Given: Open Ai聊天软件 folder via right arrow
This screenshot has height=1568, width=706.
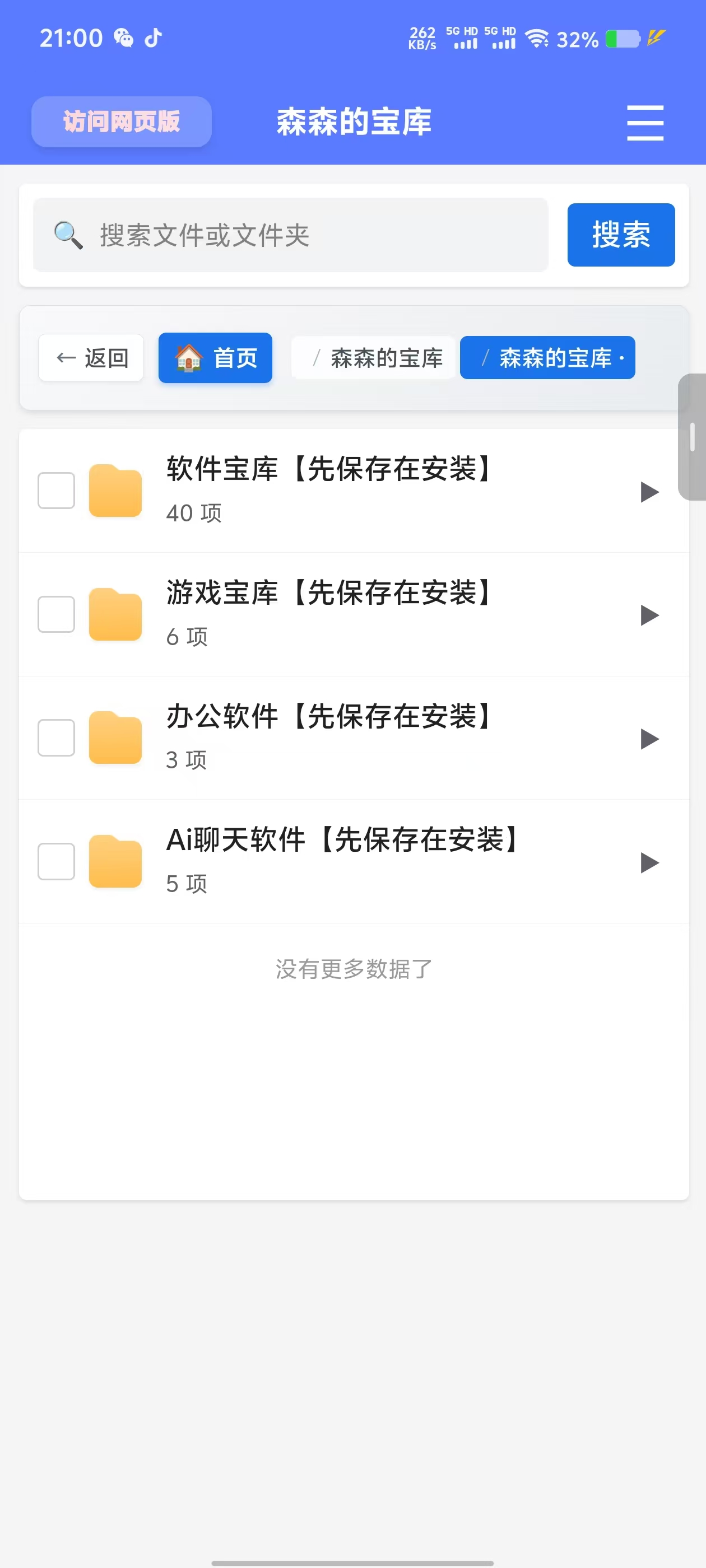Looking at the screenshot, I should coord(649,862).
